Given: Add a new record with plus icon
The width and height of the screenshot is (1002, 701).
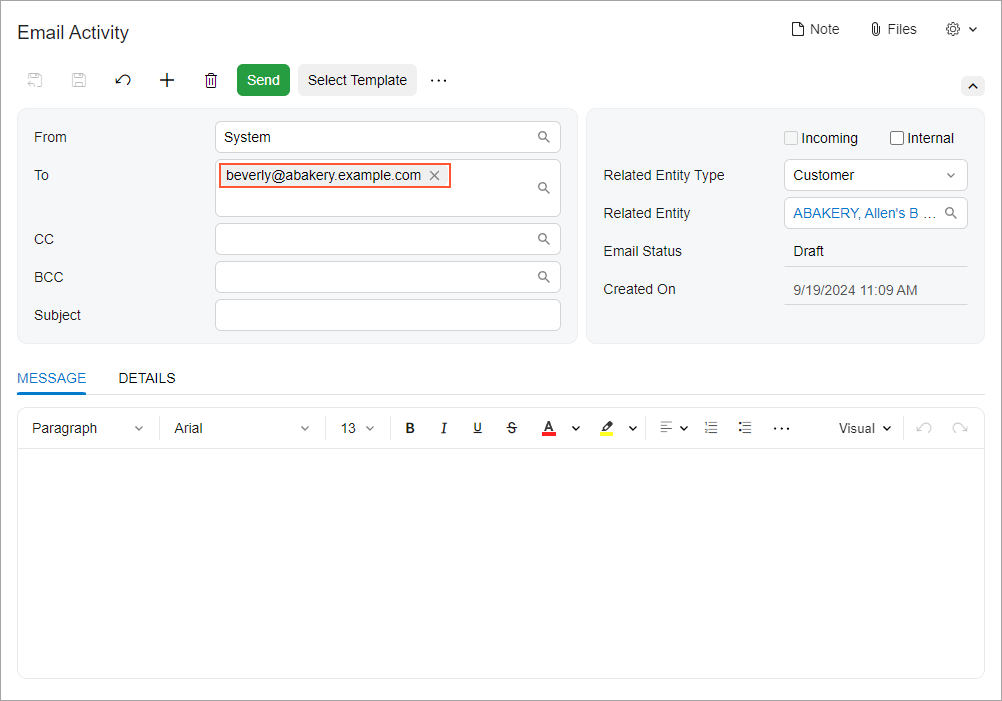Looking at the screenshot, I should tap(167, 80).
